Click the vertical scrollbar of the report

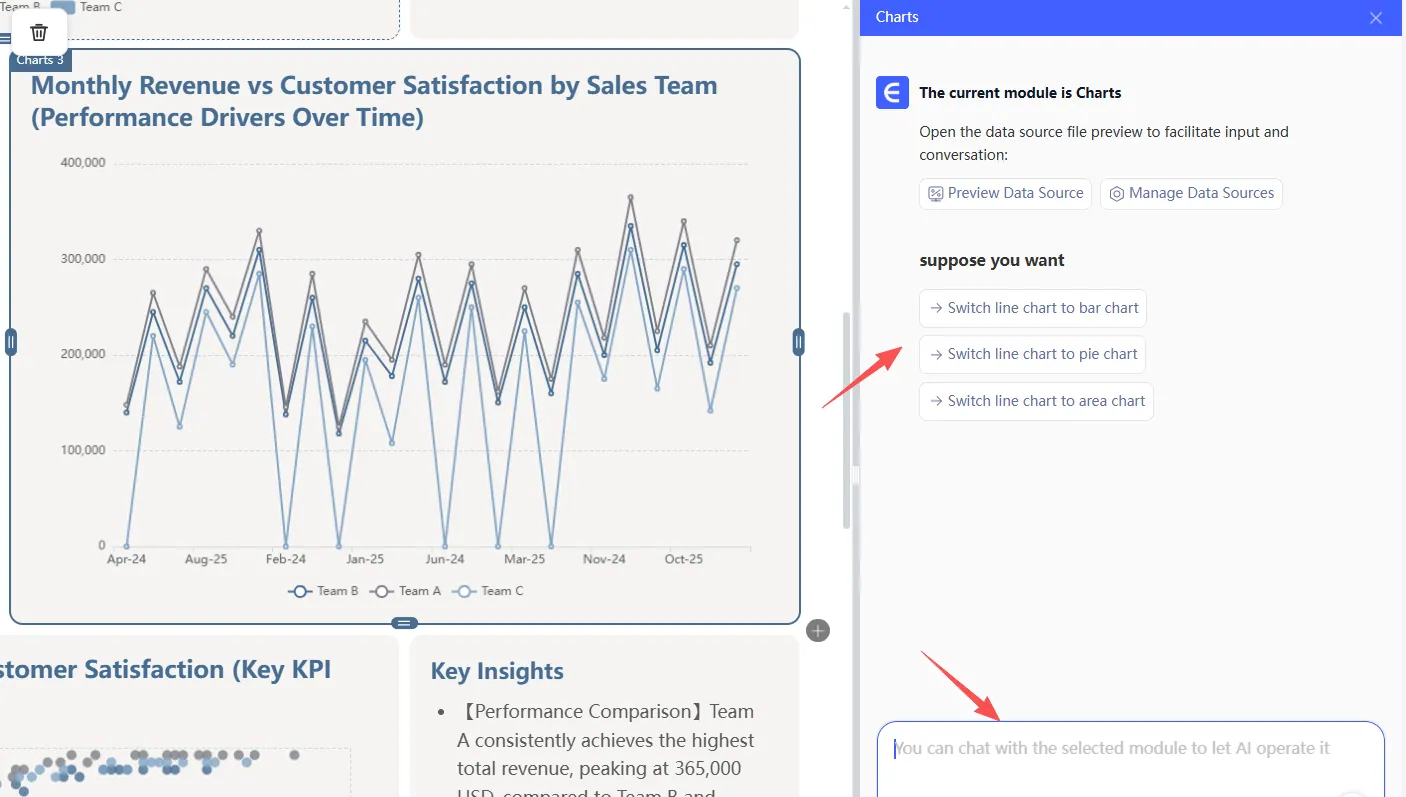pyautogui.click(x=846, y=420)
